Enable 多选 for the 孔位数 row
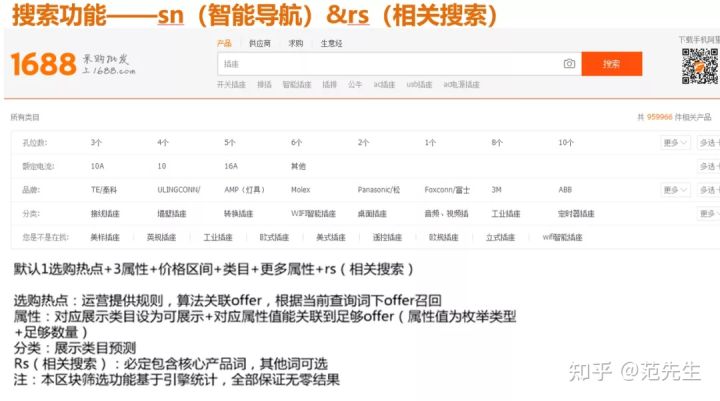The height and width of the screenshot is (401, 720). (x=709, y=142)
